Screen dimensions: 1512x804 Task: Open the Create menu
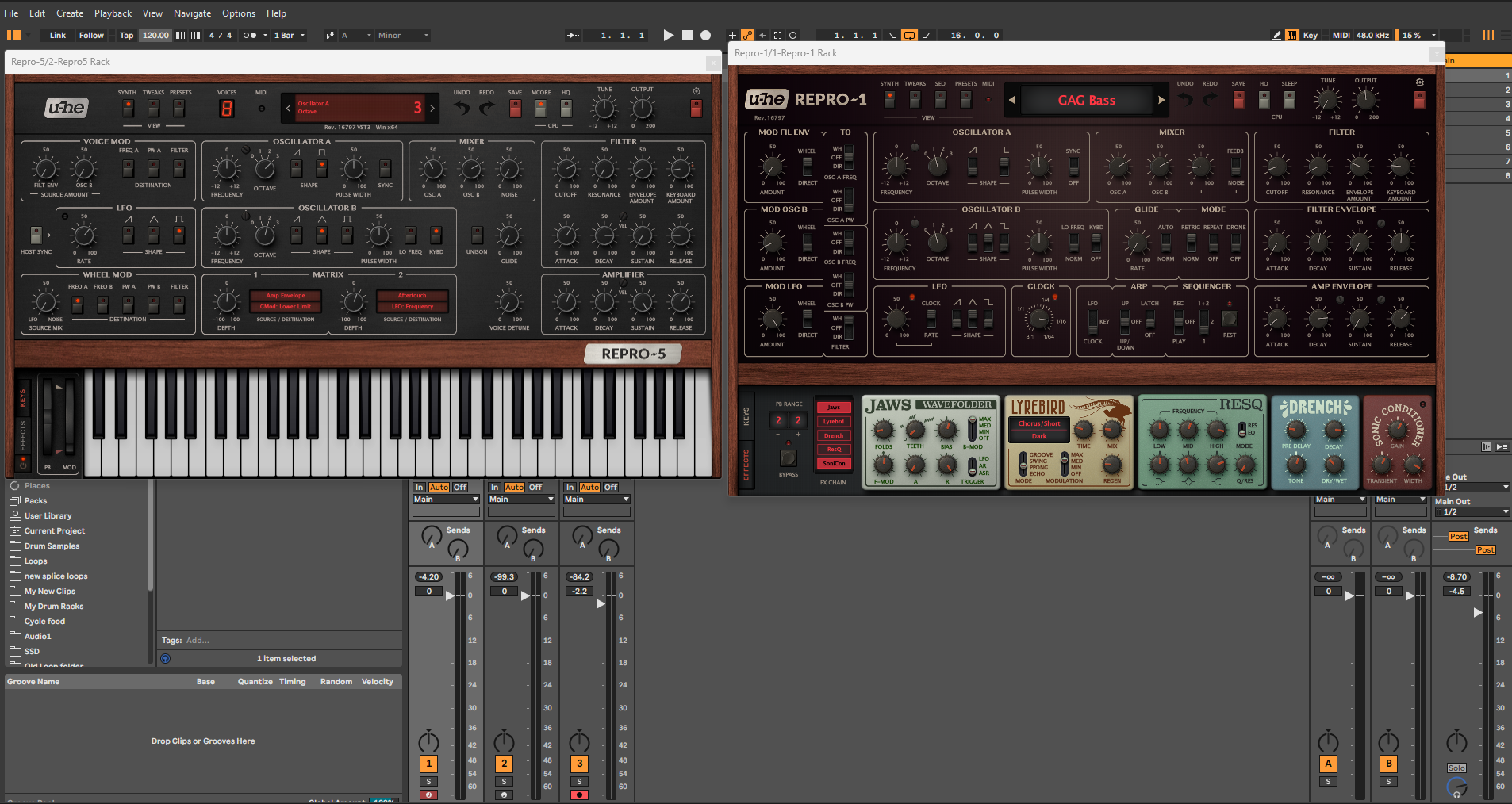(70, 13)
